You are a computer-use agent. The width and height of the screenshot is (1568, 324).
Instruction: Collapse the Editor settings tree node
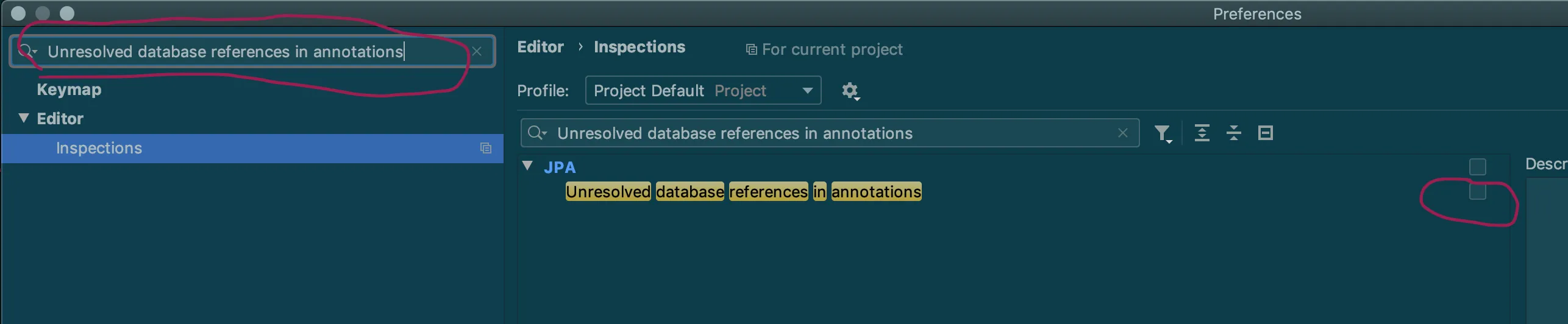24,118
